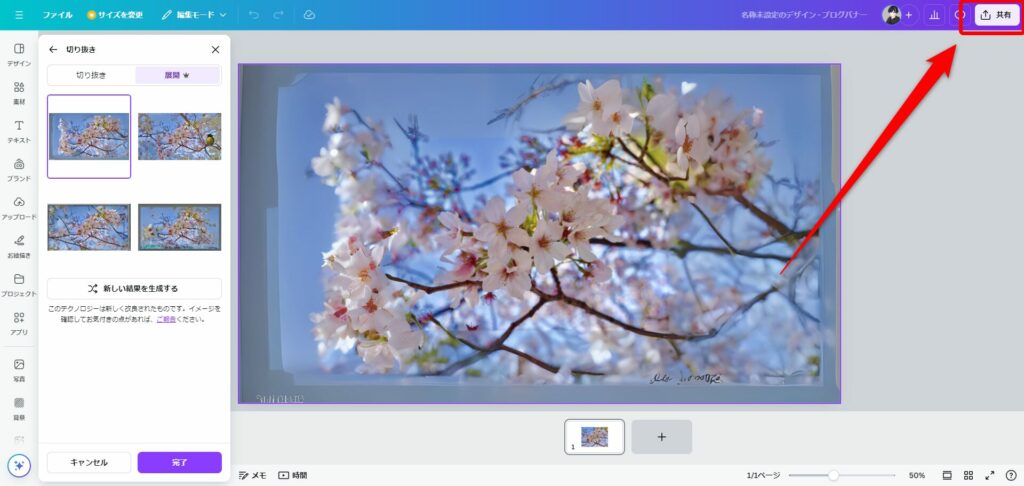
Task: Click 新しい結果を生成する button
Action: click(x=134, y=288)
